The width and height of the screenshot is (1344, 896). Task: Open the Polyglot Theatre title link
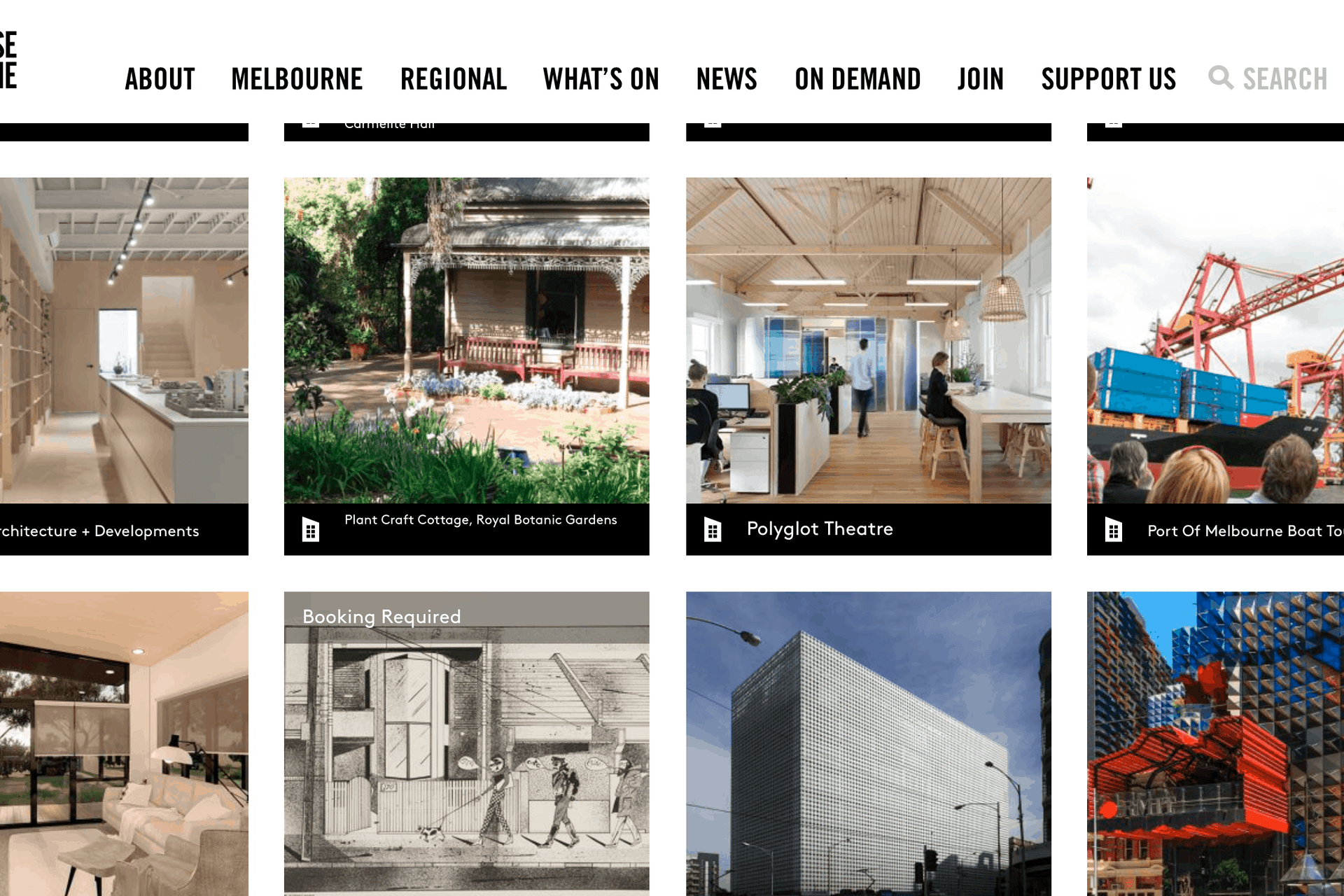[x=820, y=529]
